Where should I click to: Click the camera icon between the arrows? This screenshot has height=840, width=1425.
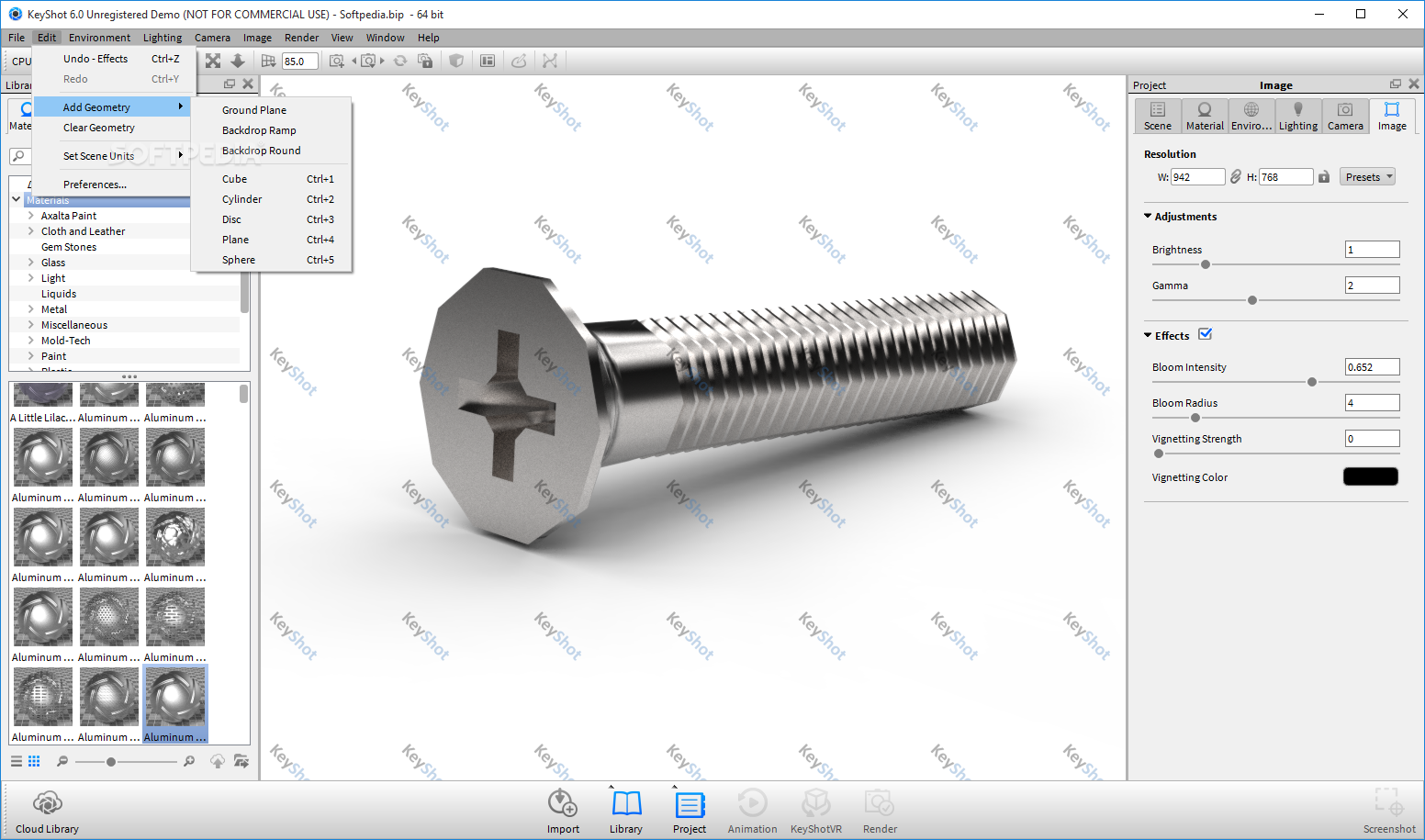pos(368,61)
